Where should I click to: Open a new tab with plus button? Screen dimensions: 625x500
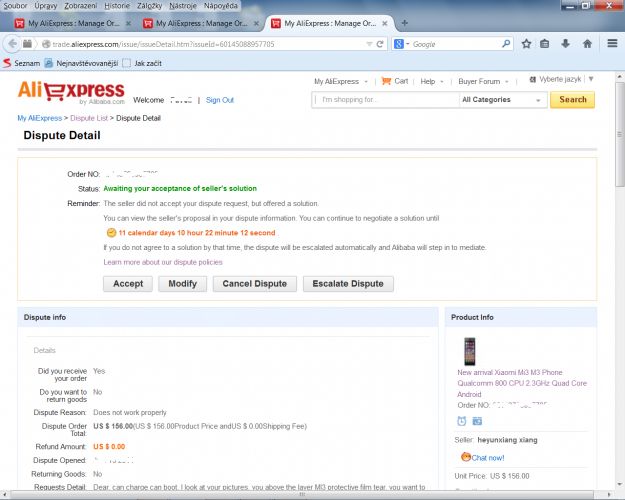click(x=405, y=23)
